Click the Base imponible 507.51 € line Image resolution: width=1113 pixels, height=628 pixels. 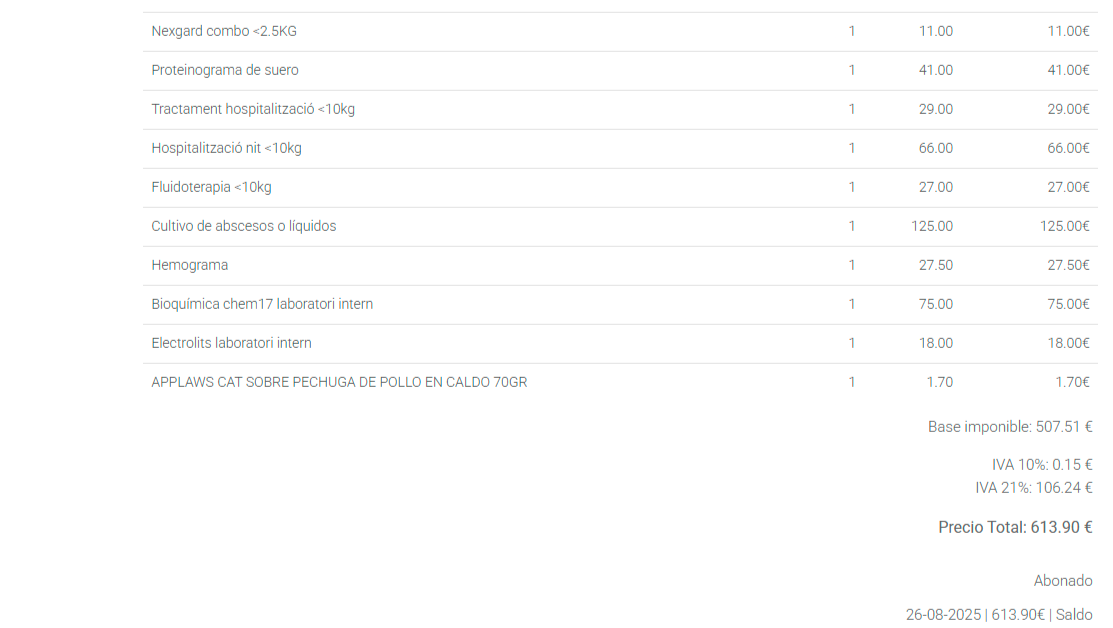tap(1009, 427)
